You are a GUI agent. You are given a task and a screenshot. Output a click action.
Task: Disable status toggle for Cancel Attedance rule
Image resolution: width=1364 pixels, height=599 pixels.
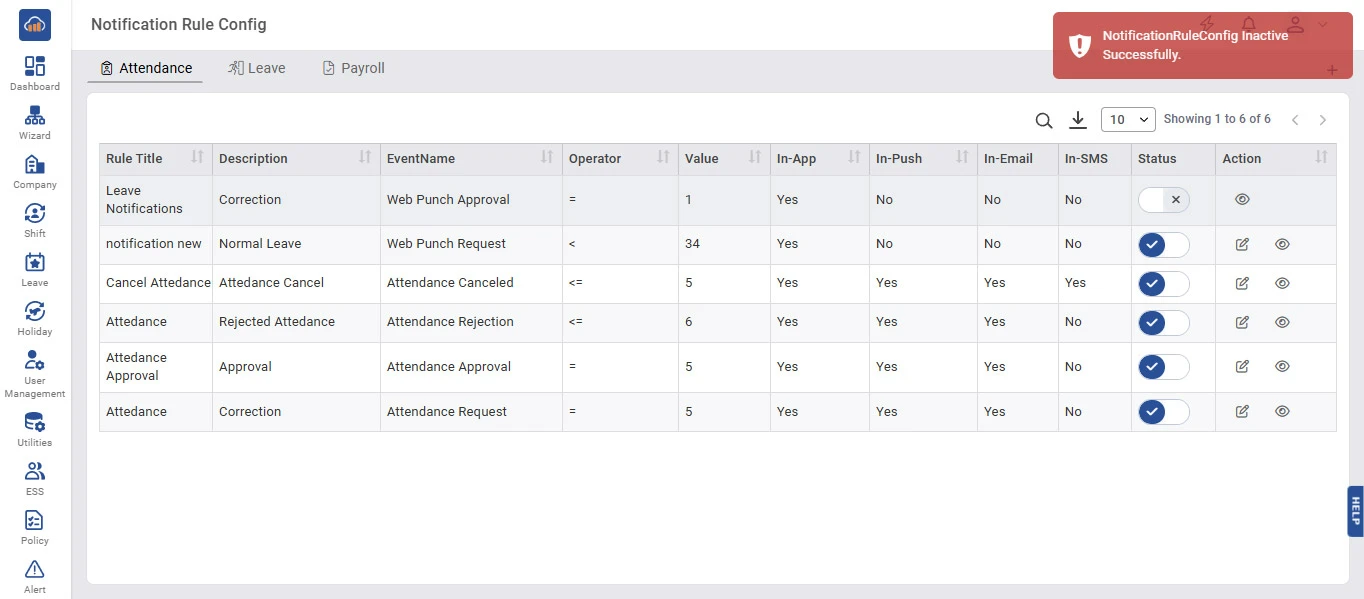point(1163,283)
